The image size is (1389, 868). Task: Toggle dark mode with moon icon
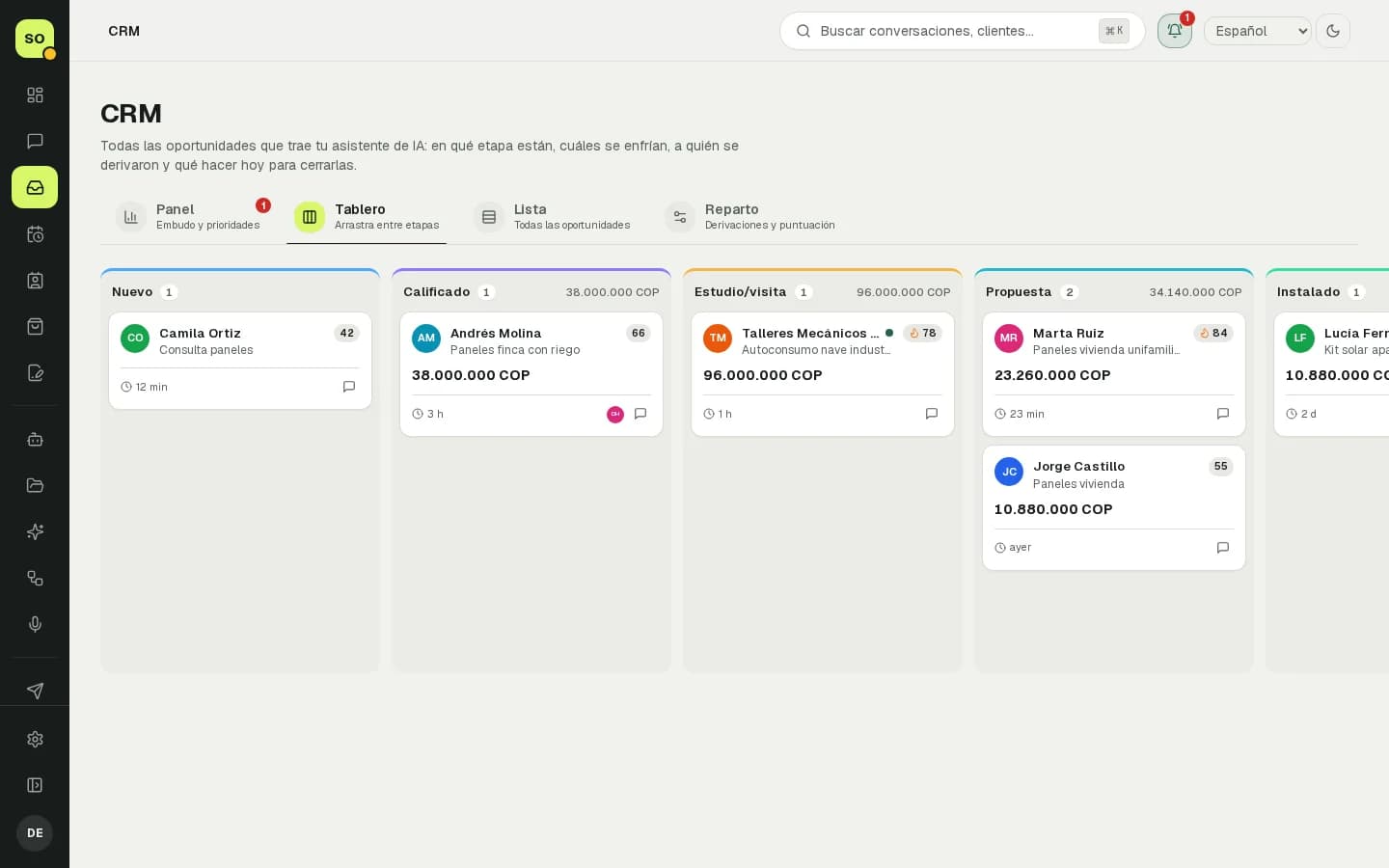click(x=1333, y=31)
